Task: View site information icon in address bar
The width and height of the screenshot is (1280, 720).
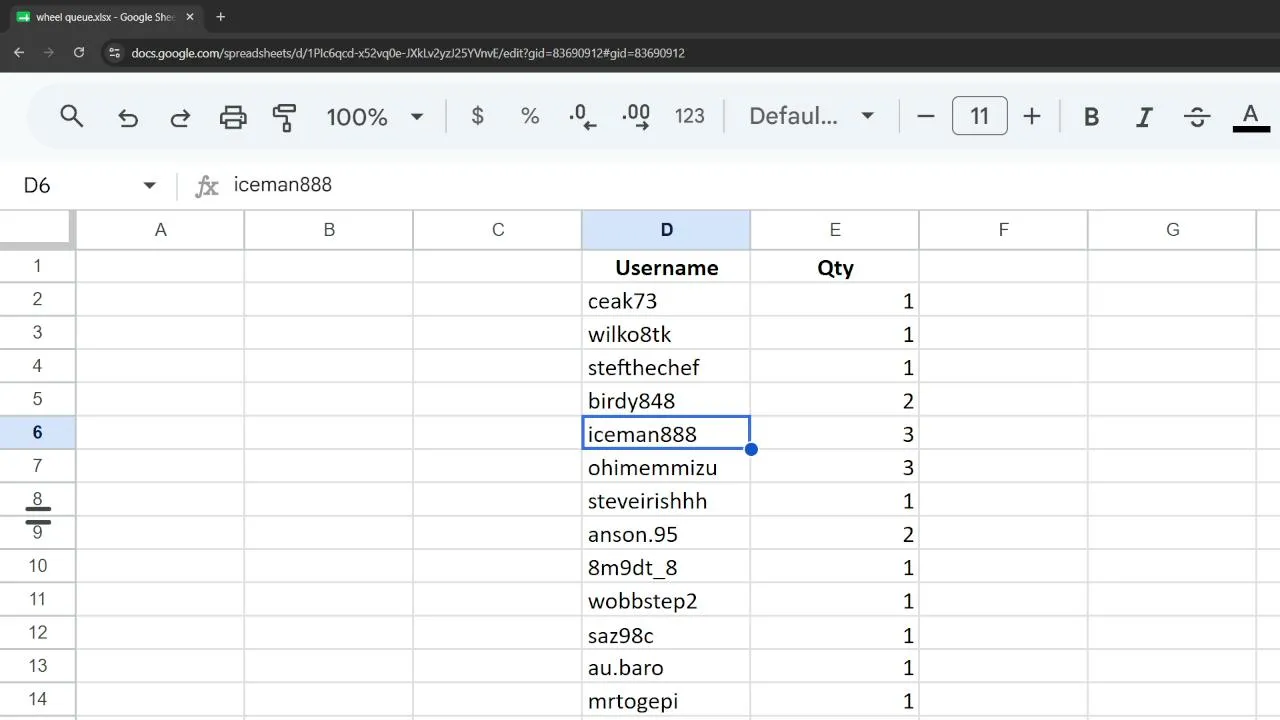Action: pos(114,53)
